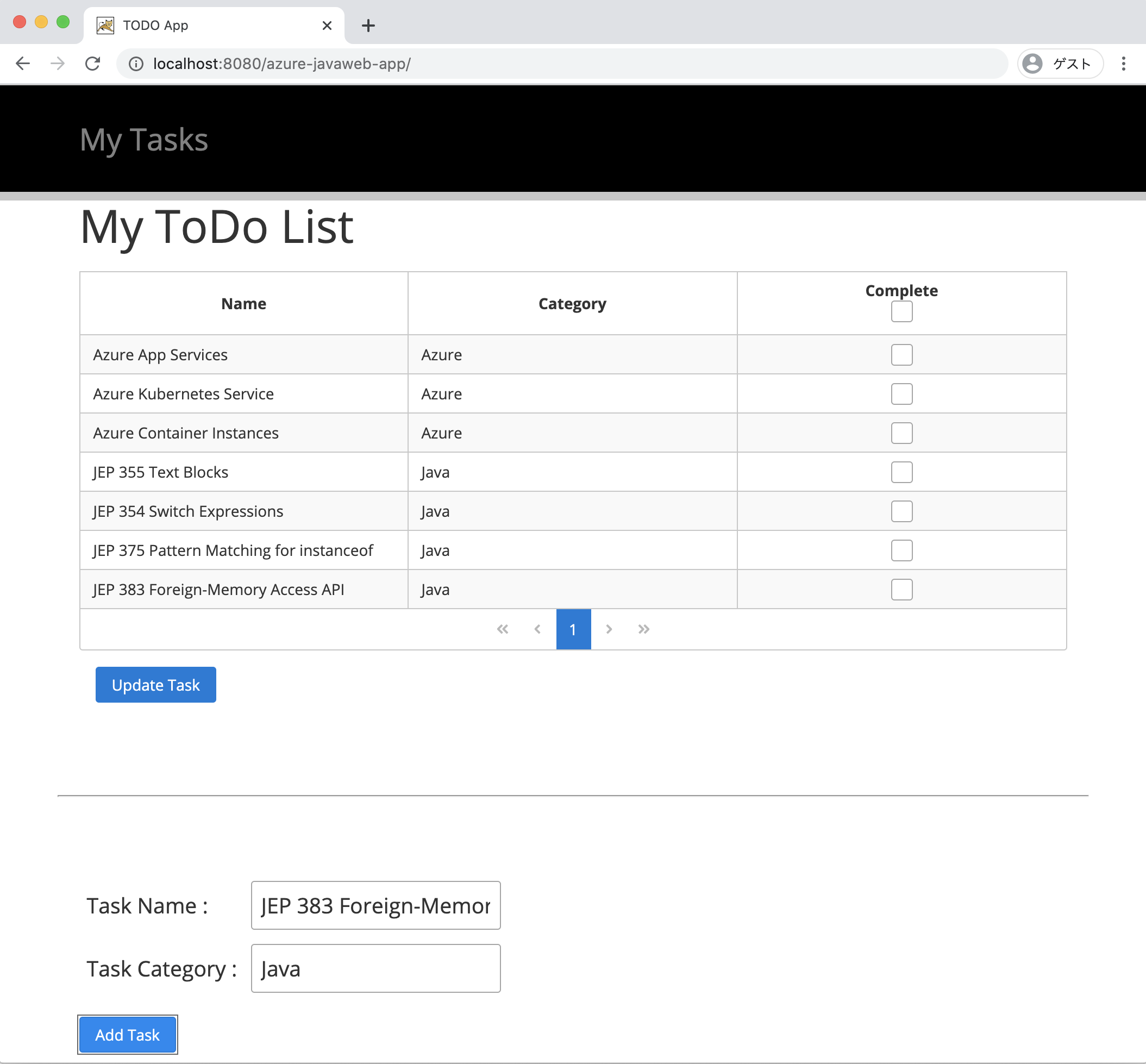The width and height of the screenshot is (1146, 1064).
Task: Click the Update Task button
Action: coord(155,684)
